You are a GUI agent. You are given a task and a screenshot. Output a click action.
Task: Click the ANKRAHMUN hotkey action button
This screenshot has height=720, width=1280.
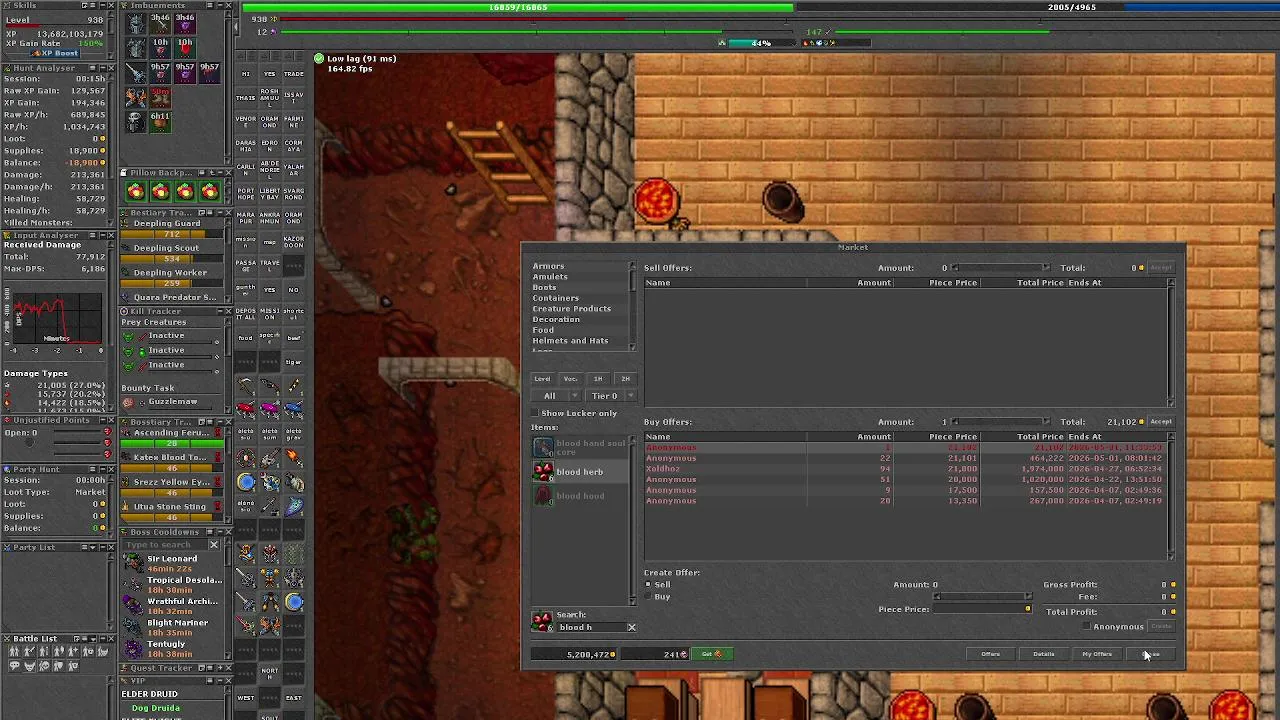(269, 217)
